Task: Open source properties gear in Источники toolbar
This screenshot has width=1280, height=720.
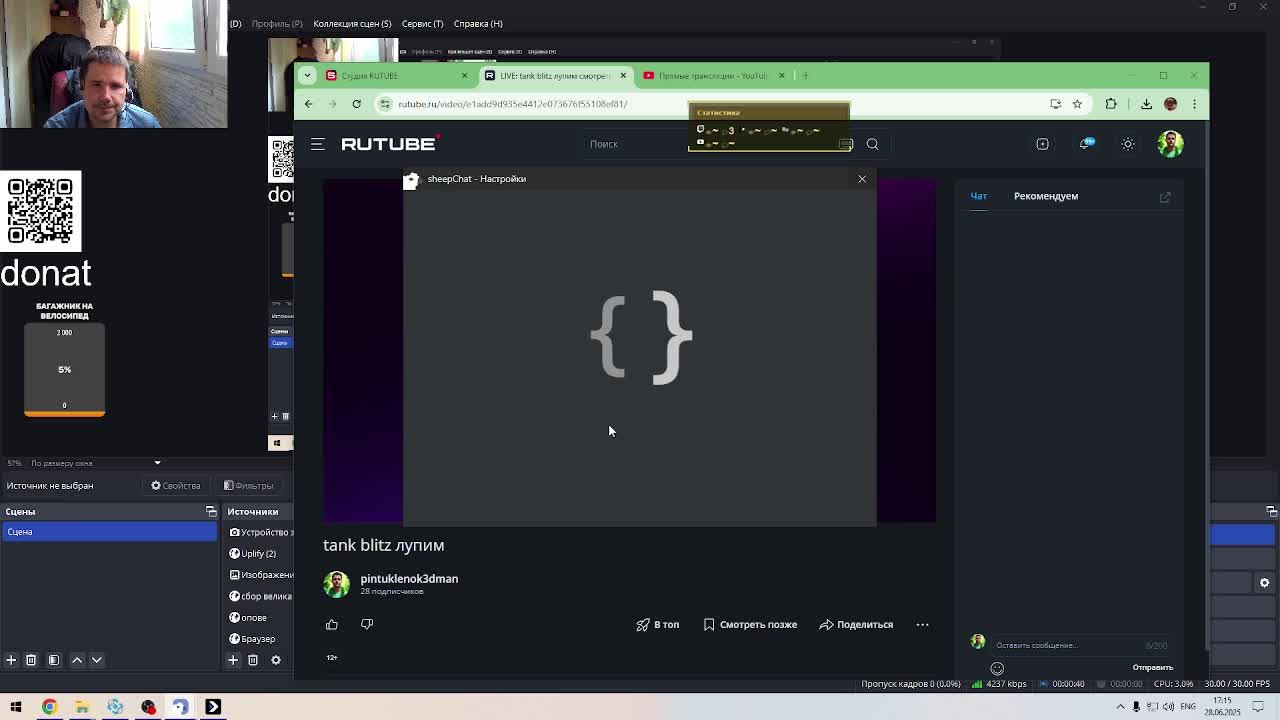Action: [276, 660]
